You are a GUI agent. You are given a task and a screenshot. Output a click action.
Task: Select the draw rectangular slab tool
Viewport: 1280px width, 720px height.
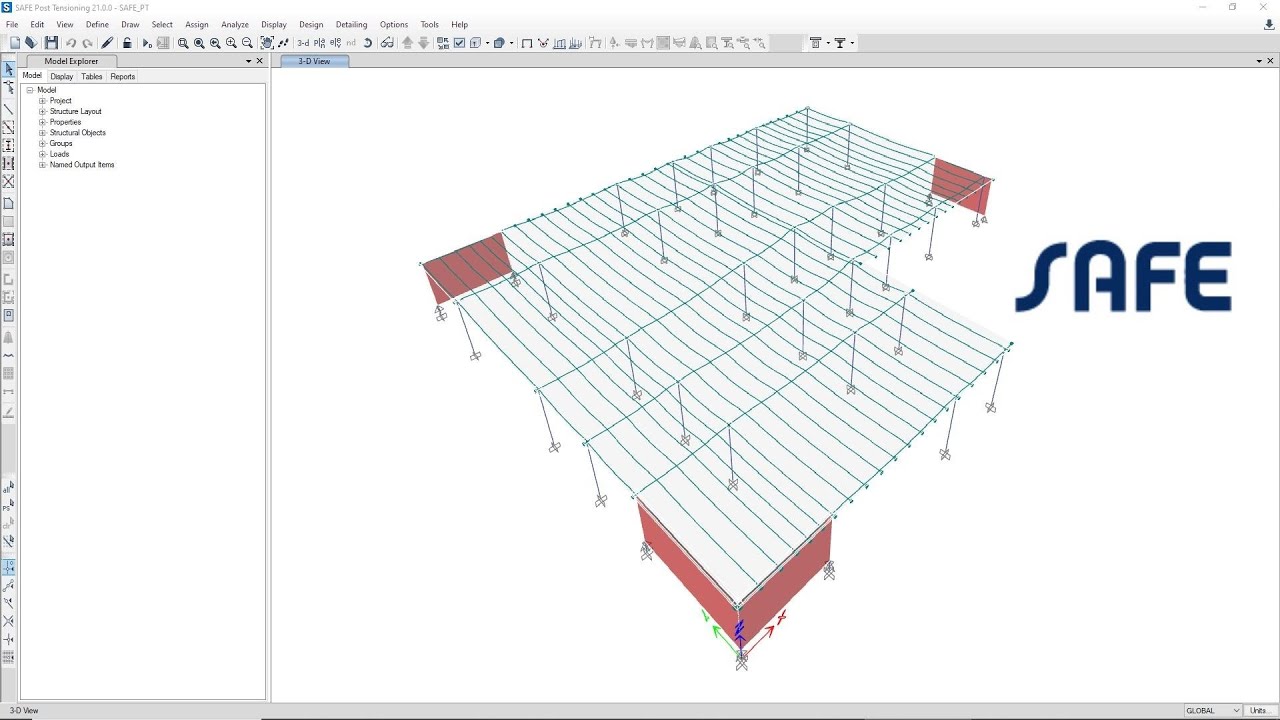pos(9,221)
